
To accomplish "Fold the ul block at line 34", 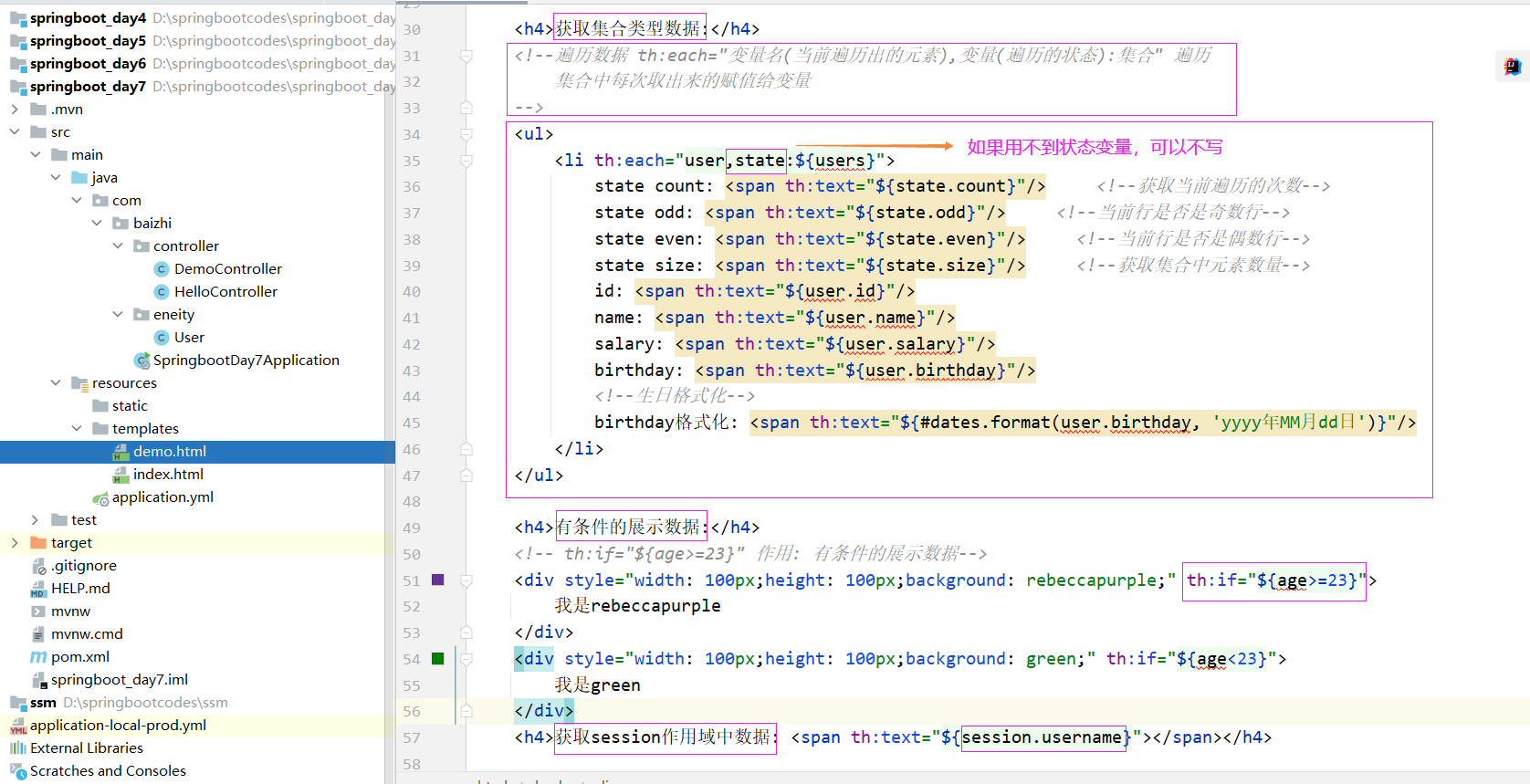I will 466,134.
